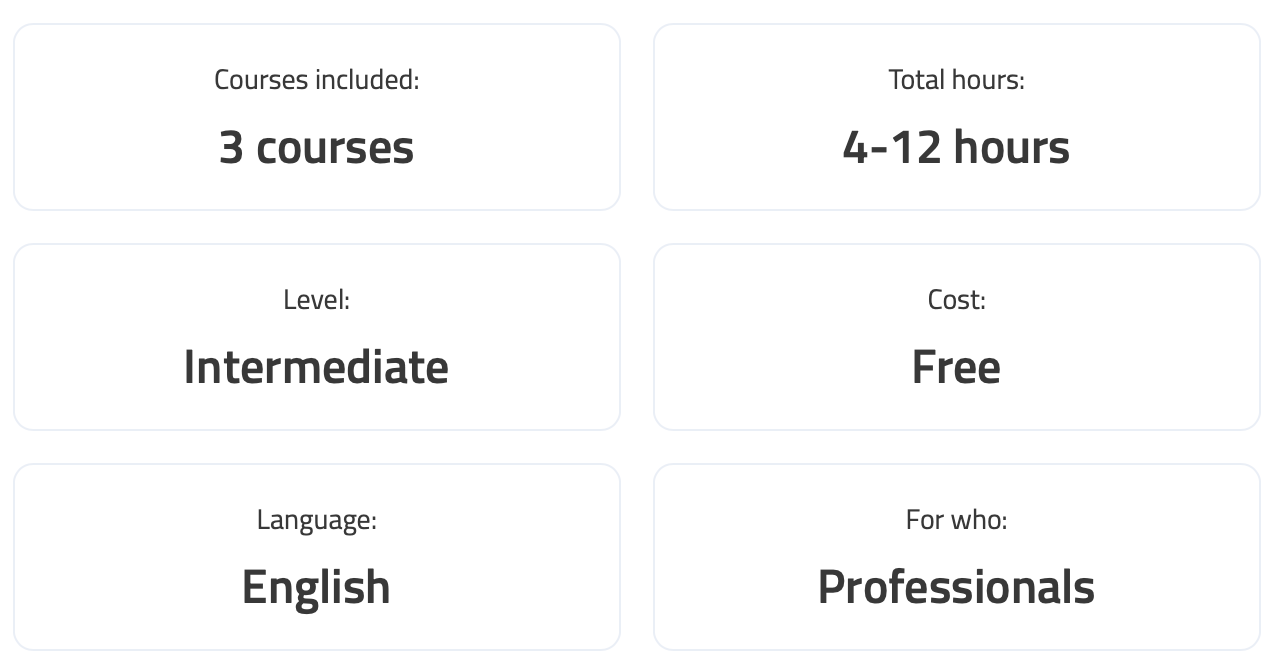Viewport: 1286px width, 670px height.
Task: Open the Cost info card
Action: coord(957,337)
